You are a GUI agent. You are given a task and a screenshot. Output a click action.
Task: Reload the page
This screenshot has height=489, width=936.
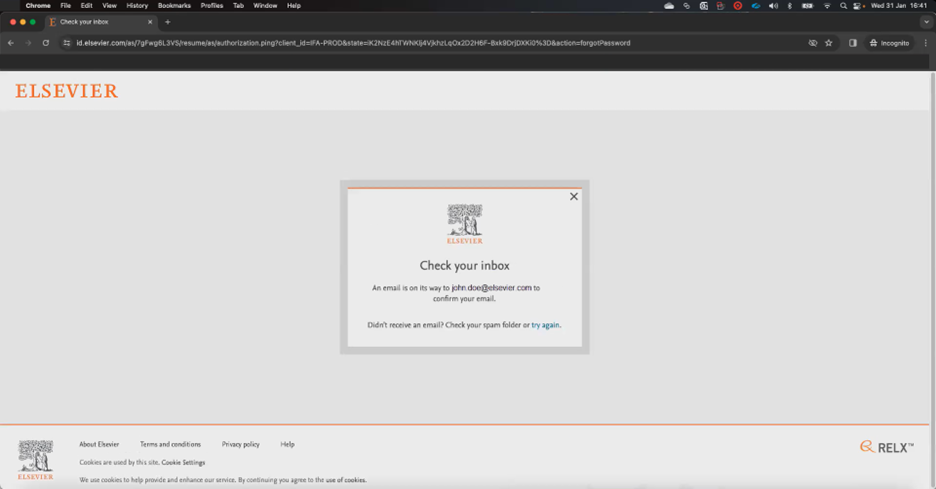[45, 43]
